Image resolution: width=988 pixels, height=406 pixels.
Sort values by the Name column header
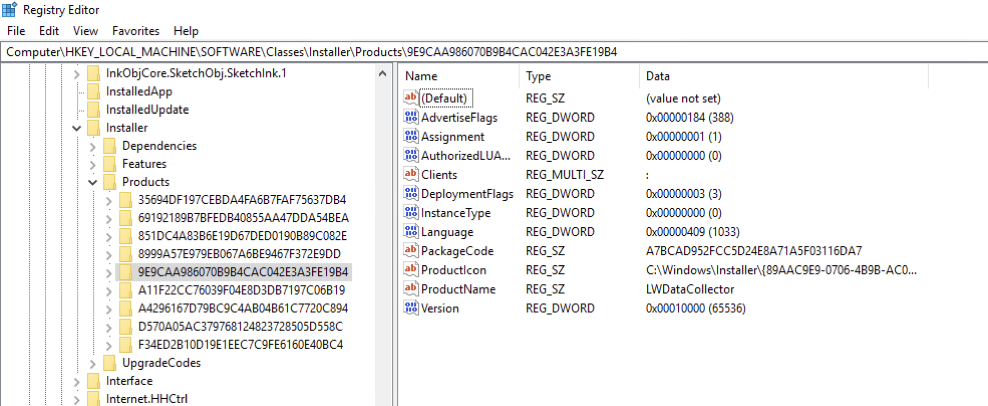[459, 76]
